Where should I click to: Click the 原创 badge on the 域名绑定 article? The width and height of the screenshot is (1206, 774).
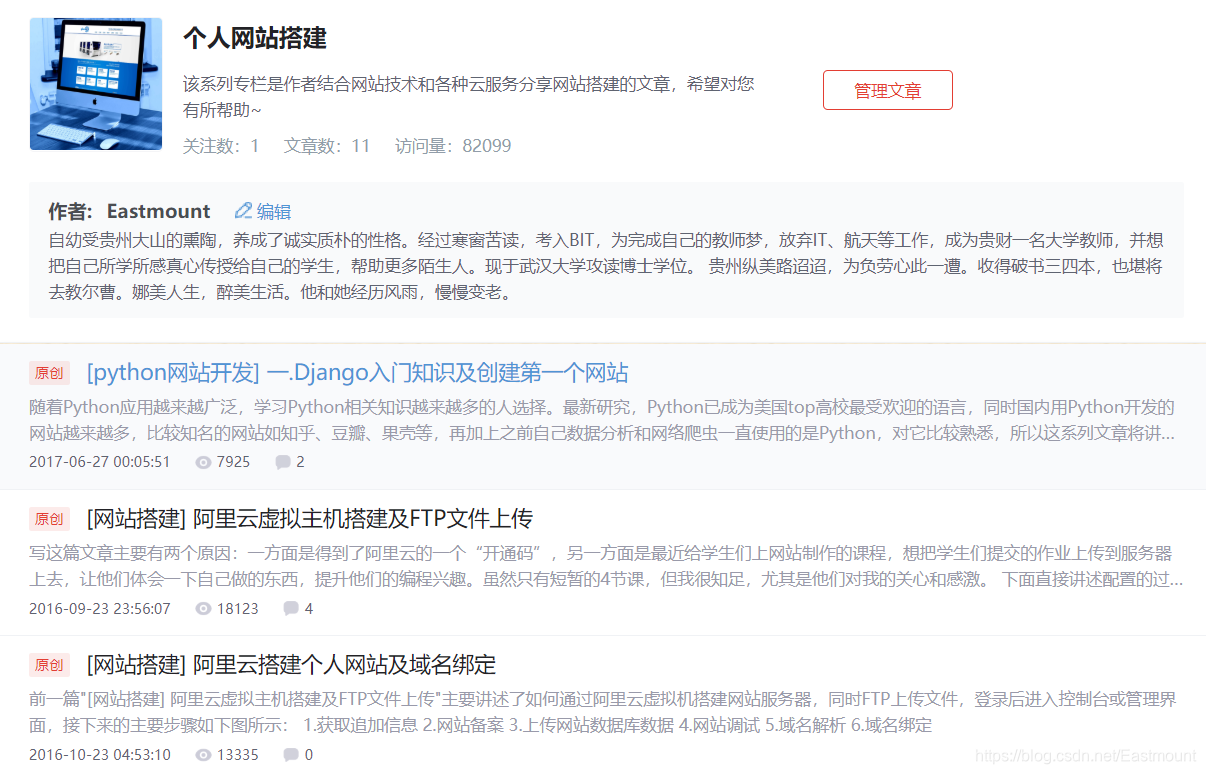click(50, 665)
